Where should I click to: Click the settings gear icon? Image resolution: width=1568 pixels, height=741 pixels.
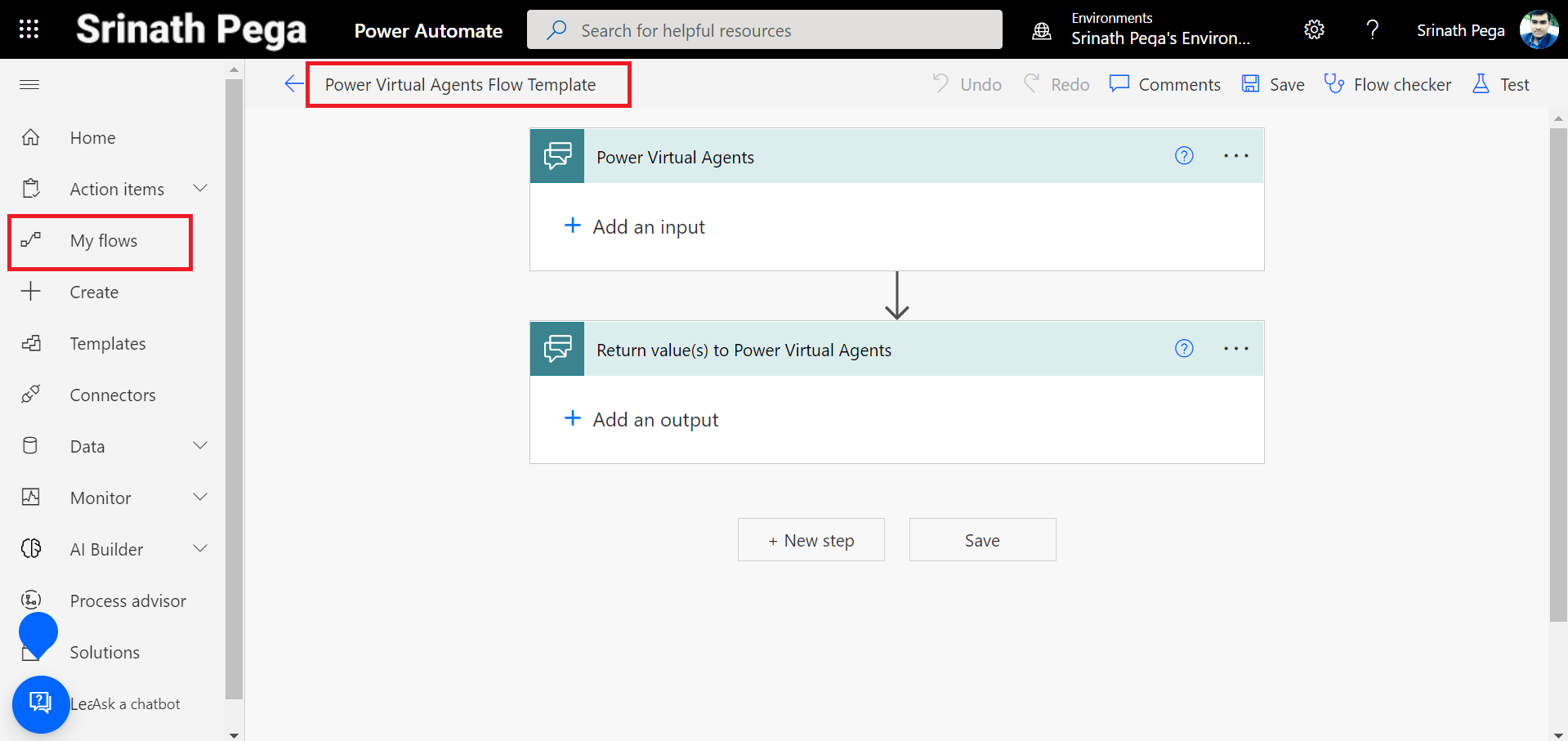click(x=1314, y=30)
